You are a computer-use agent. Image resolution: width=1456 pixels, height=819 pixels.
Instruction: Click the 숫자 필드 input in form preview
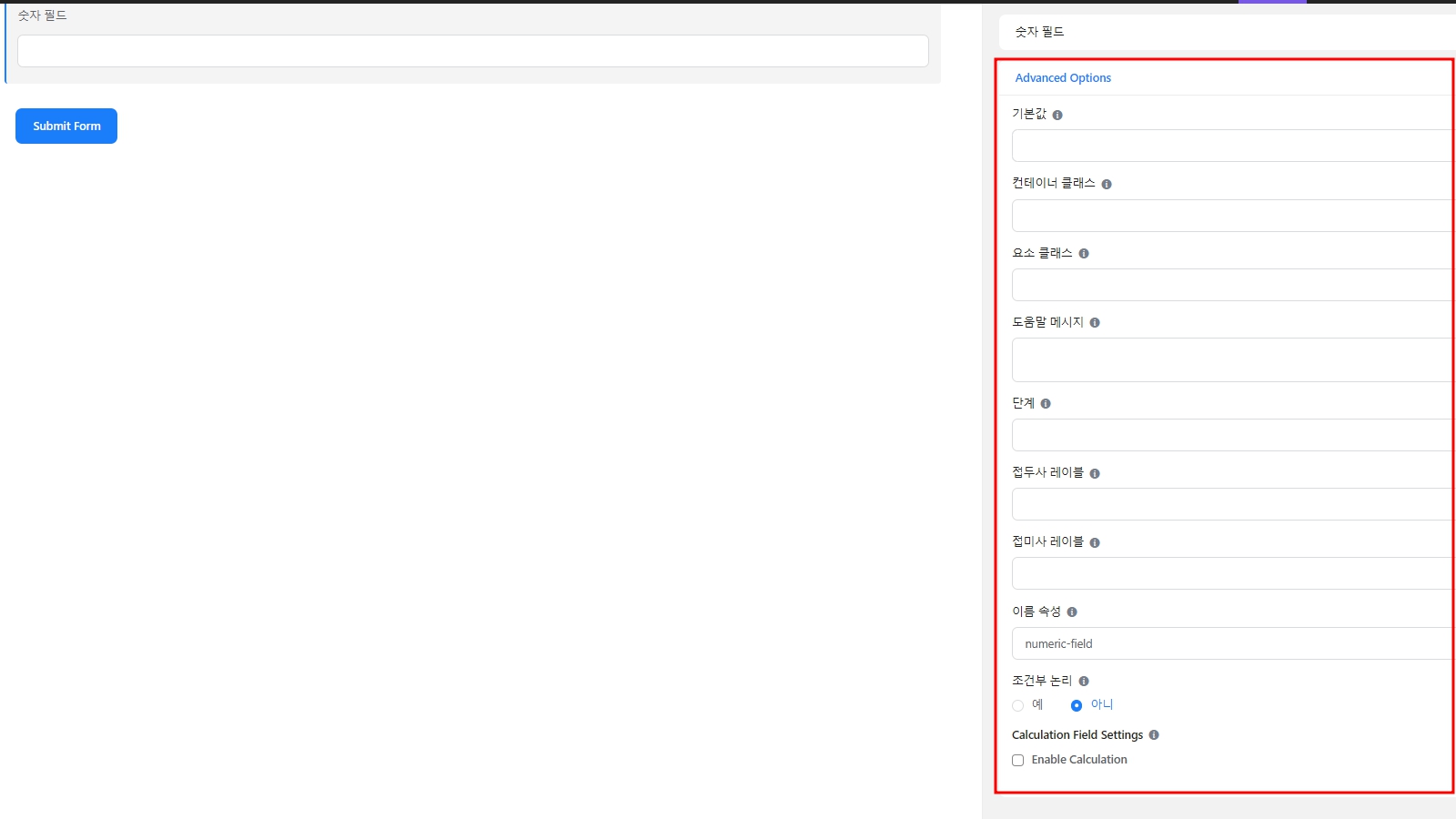[x=473, y=51]
